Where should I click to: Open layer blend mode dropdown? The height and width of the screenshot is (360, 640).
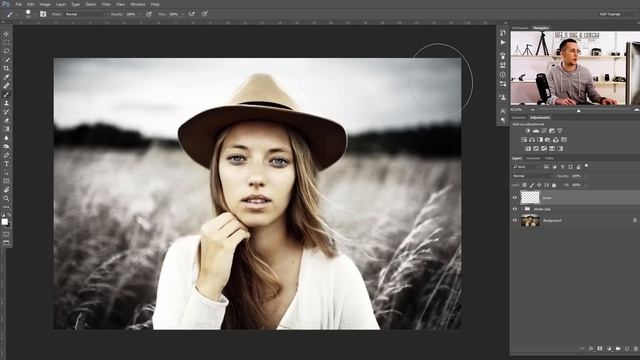click(532, 176)
